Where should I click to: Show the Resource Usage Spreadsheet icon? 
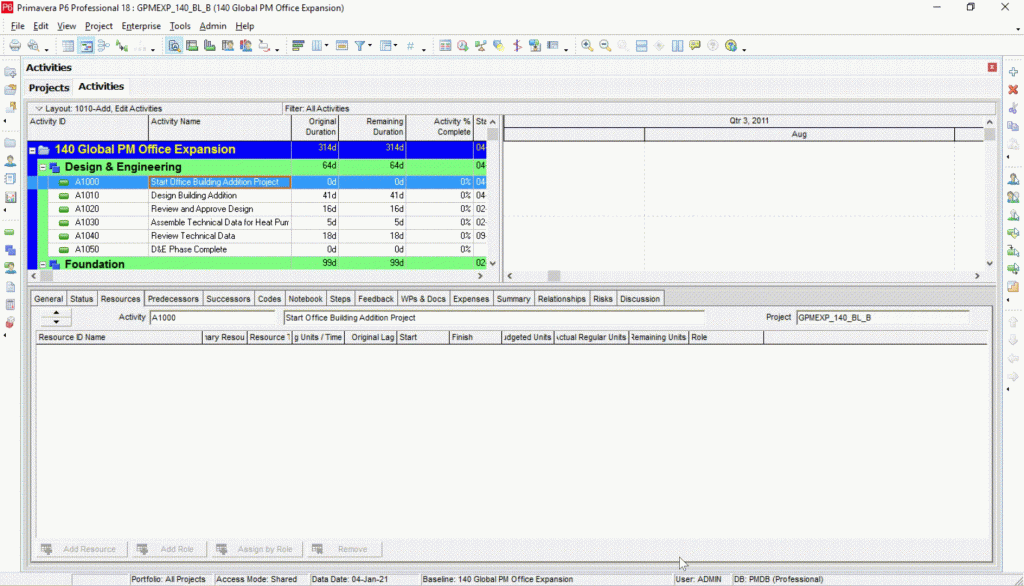coord(228,46)
